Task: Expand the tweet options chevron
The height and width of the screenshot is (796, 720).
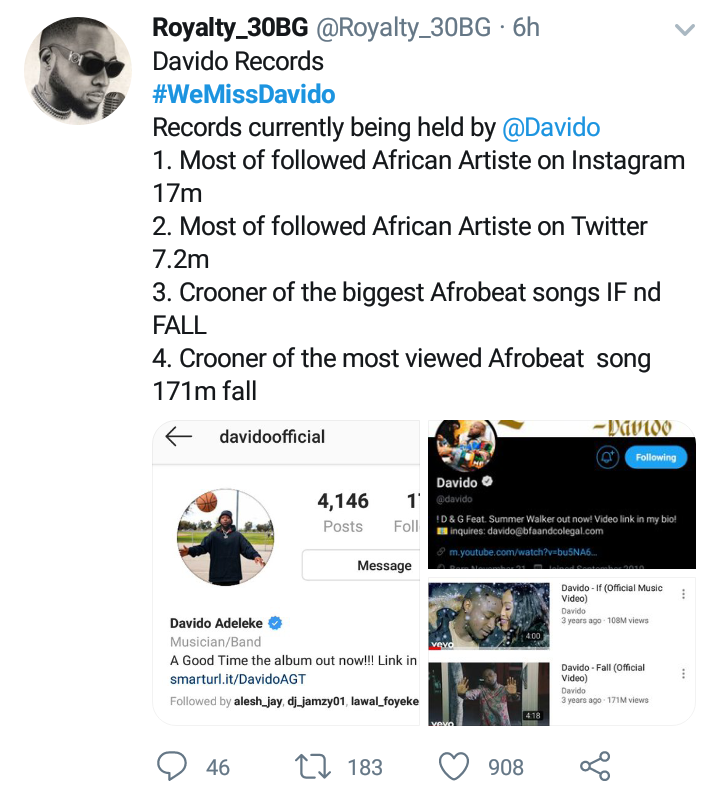Action: [x=685, y=31]
